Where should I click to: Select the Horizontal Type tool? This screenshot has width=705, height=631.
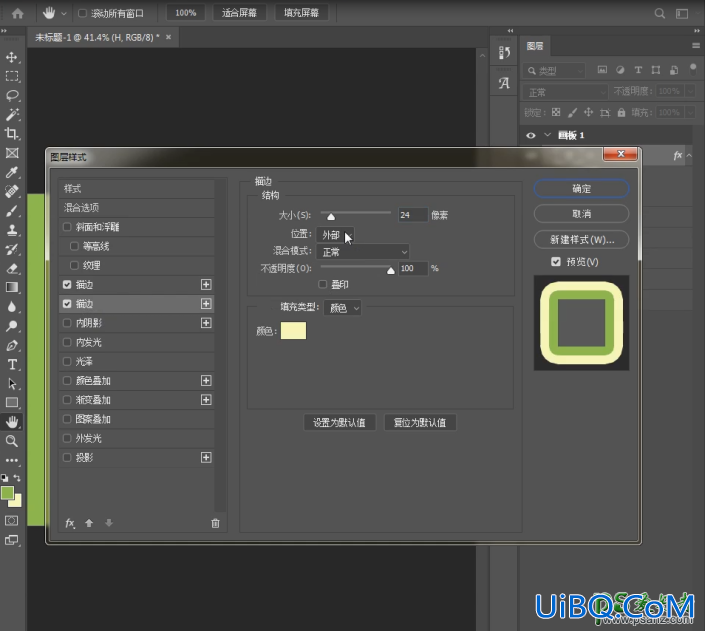pyautogui.click(x=12, y=364)
